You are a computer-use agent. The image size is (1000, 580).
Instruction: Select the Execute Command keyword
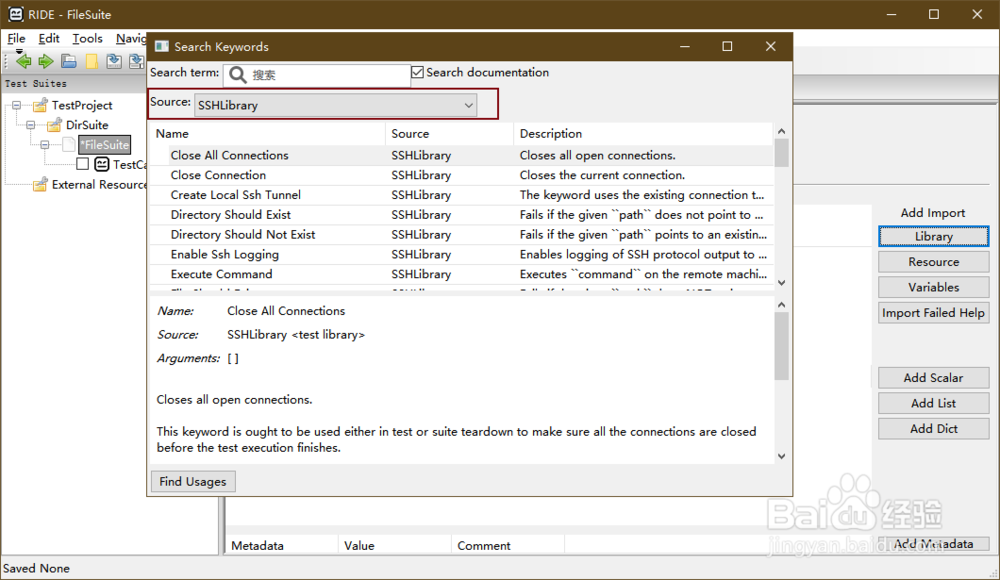tap(462, 274)
